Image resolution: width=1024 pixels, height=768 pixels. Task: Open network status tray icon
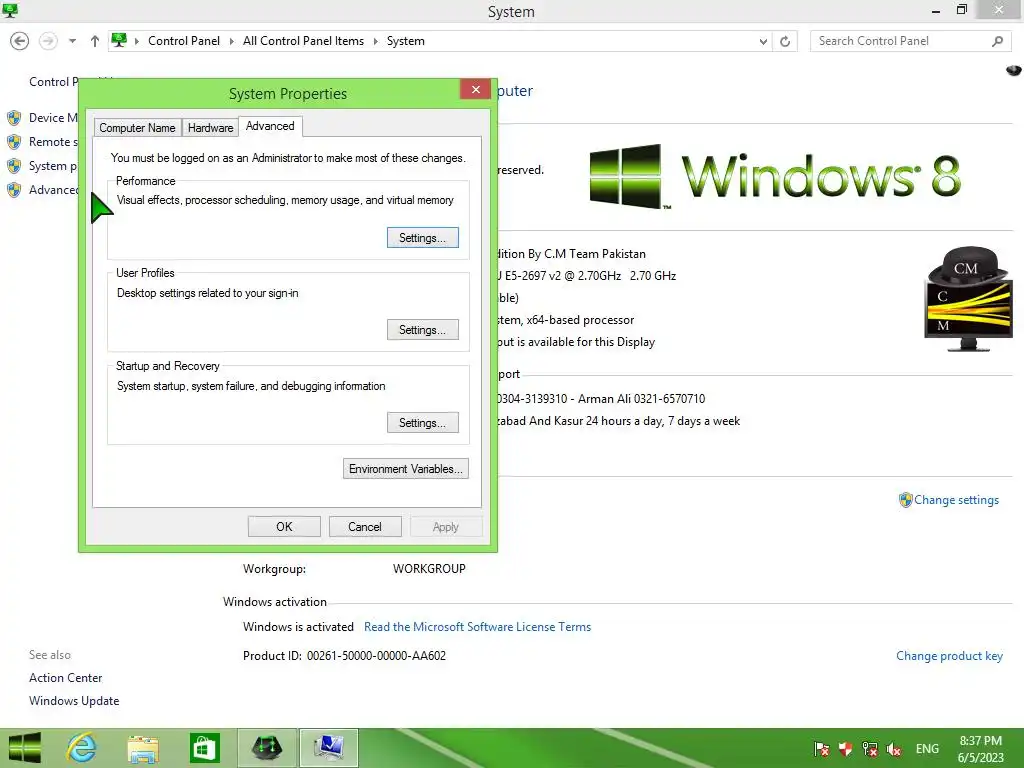point(869,749)
